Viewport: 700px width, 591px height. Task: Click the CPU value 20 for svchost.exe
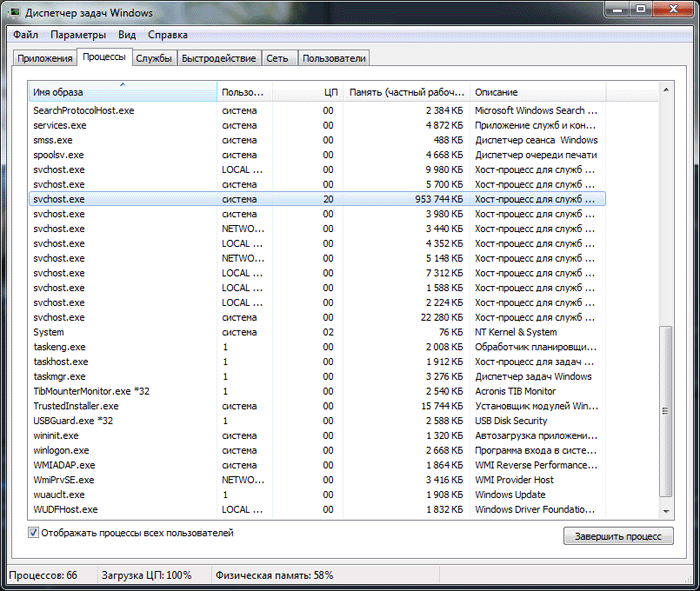tap(328, 199)
